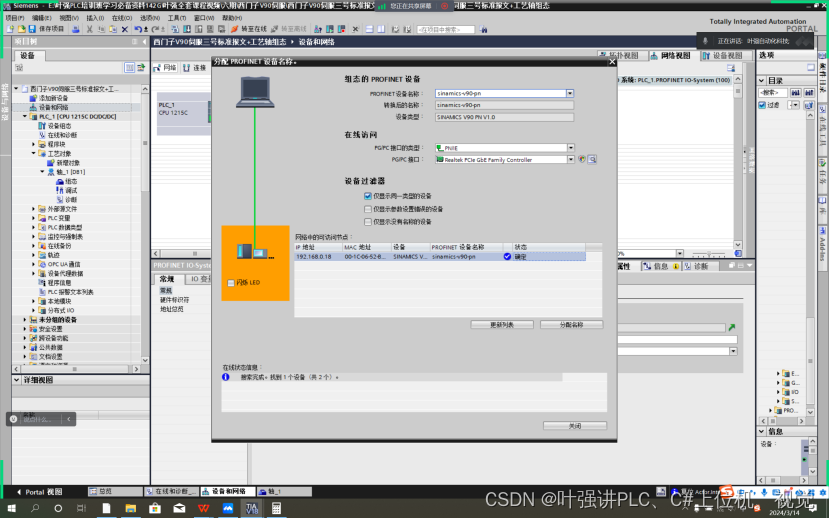Click the undo arrow in toolbar
830x519 pixels.
point(138,29)
